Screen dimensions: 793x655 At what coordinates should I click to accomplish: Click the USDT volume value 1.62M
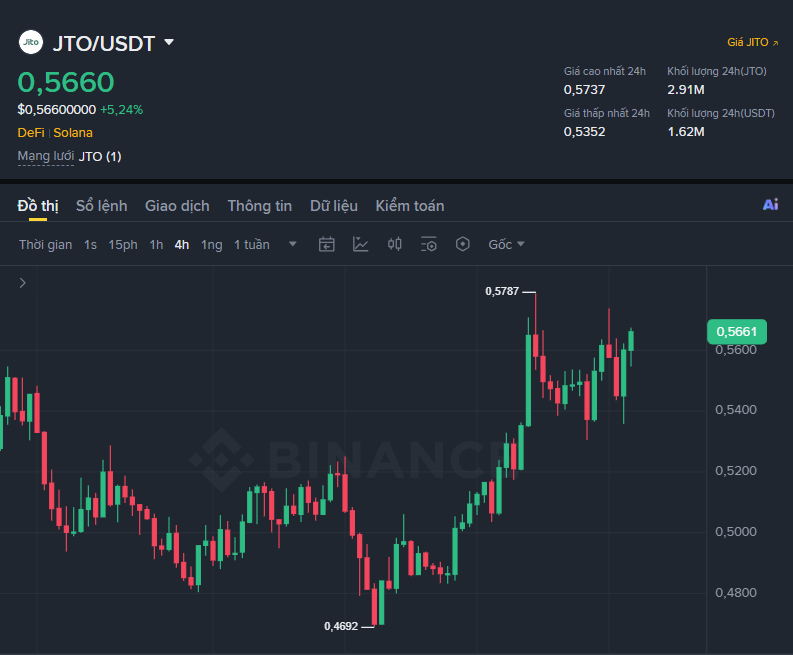tap(686, 132)
